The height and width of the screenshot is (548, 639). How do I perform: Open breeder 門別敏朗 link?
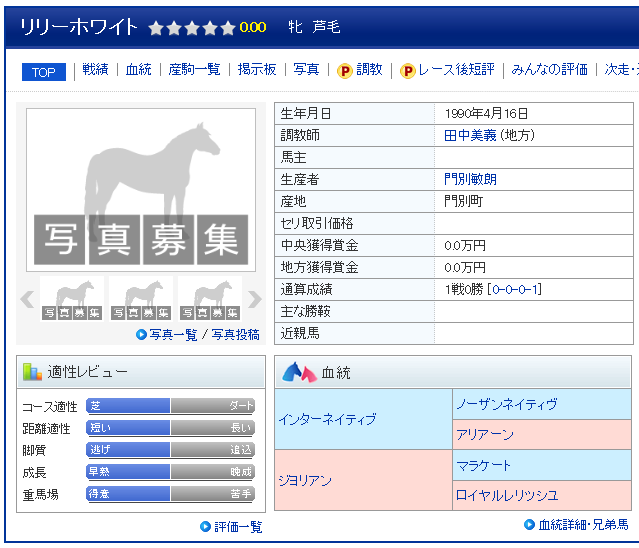[470, 179]
